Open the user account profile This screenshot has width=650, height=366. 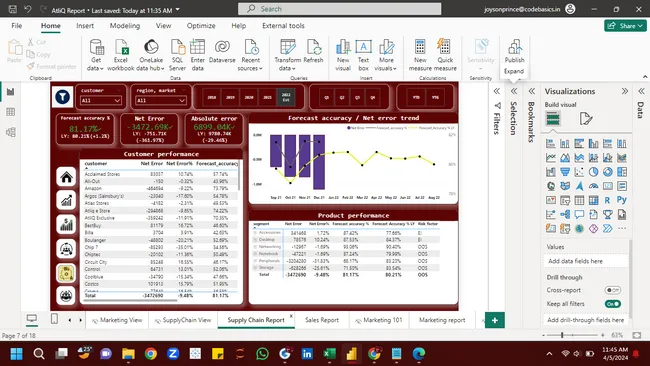(570, 9)
